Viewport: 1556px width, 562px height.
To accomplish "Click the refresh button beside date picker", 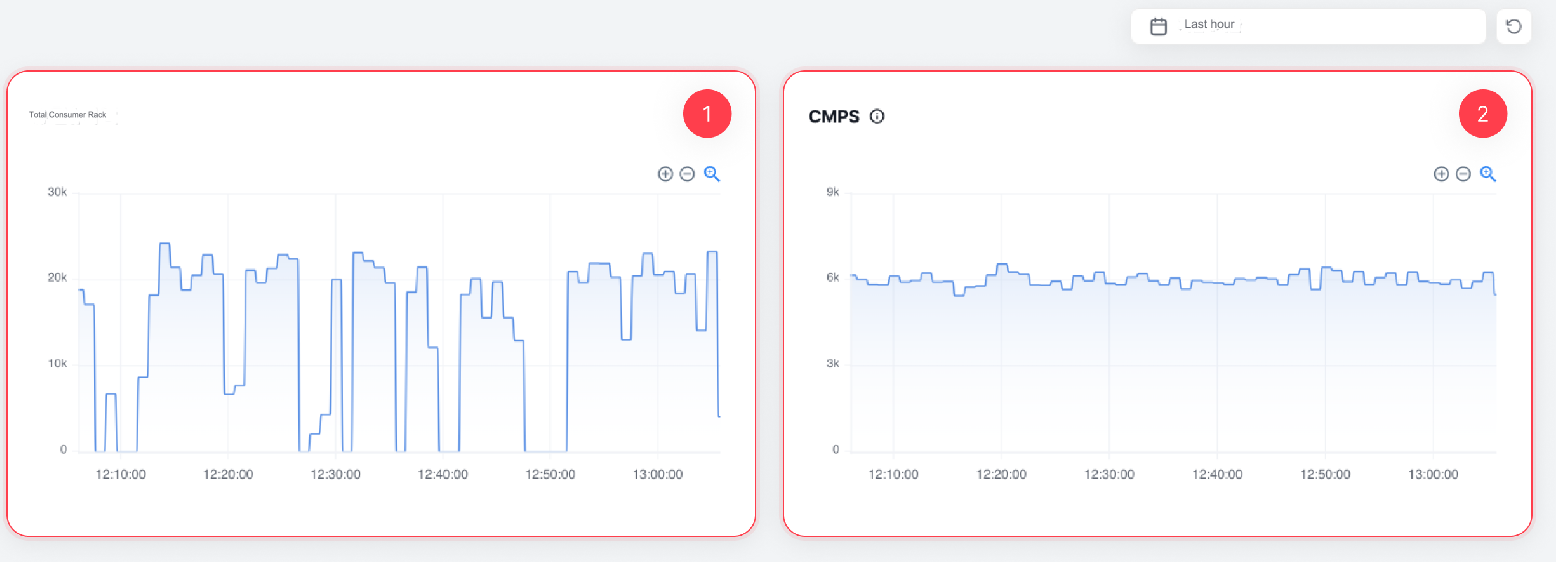I will 1514,26.
